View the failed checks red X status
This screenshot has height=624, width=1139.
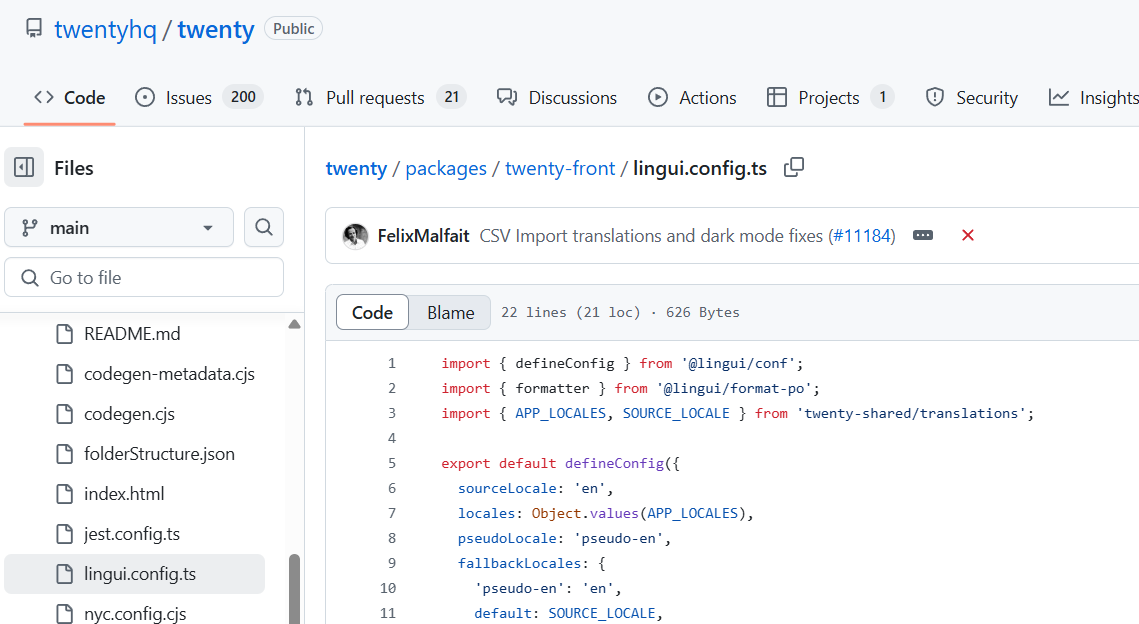coord(968,235)
